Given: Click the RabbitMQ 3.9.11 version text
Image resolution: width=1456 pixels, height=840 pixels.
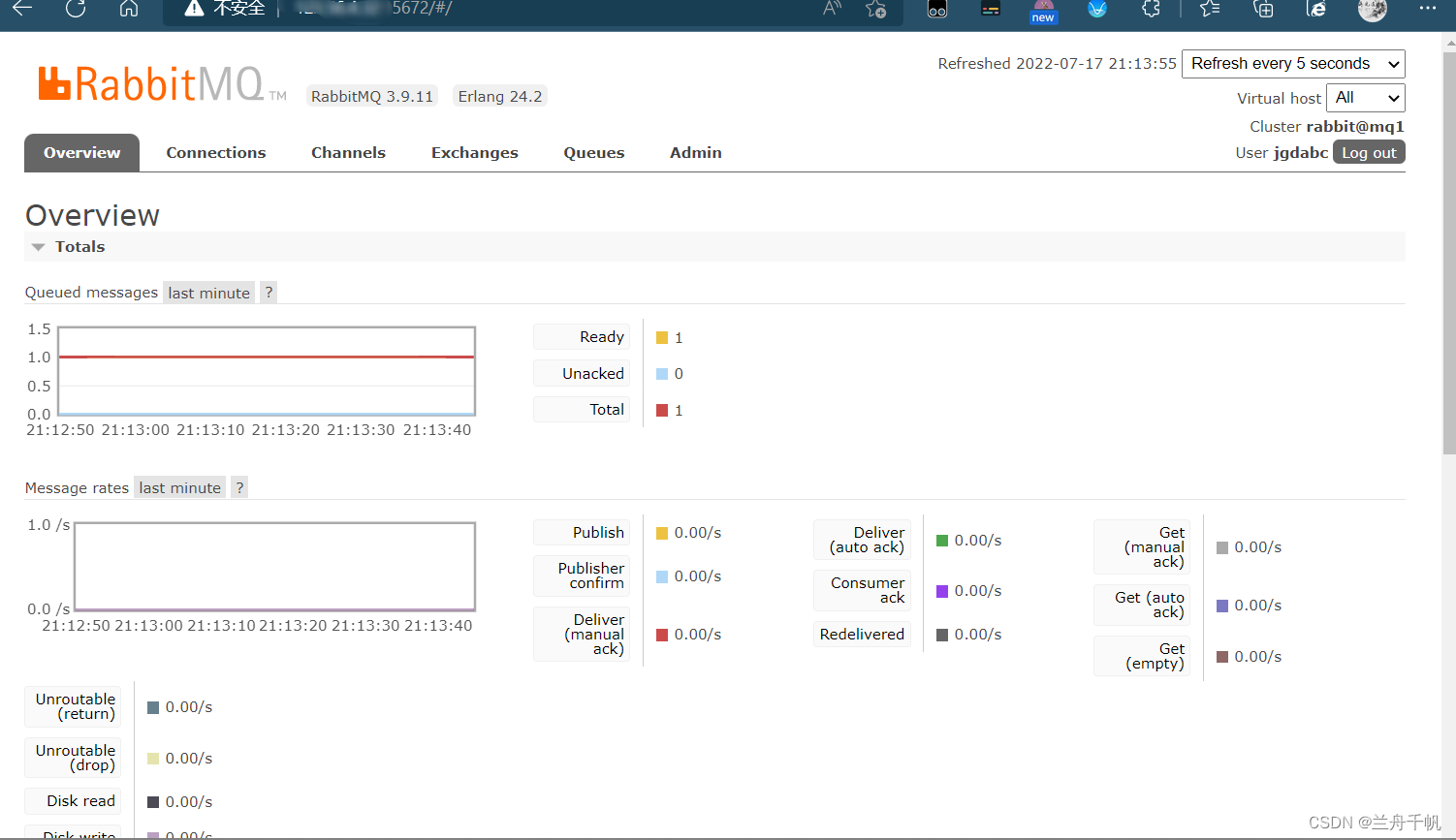Looking at the screenshot, I should pyautogui.click(x=372, y=96).
